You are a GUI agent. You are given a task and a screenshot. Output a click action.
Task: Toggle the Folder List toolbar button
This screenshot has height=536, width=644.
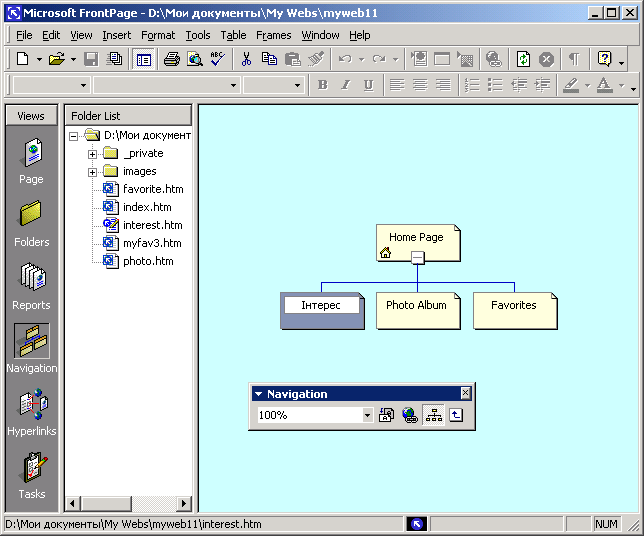point(143,60)
